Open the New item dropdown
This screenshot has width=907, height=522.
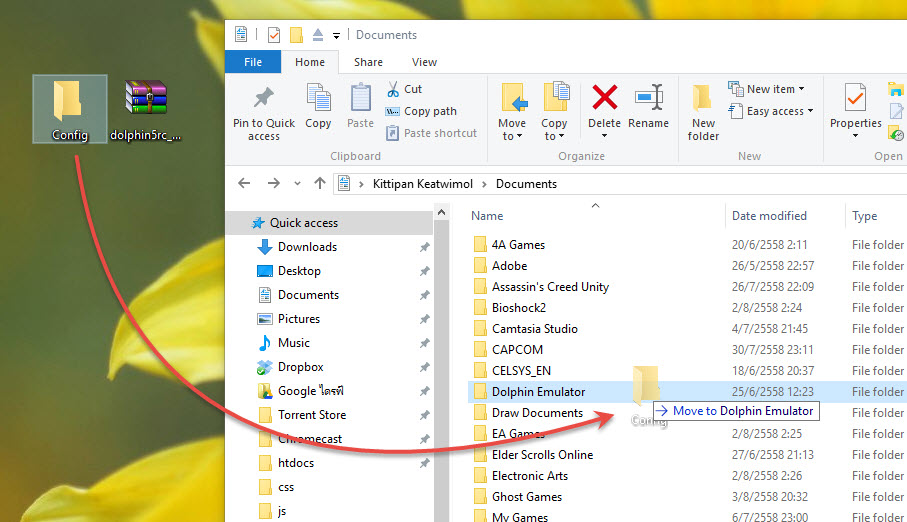click(x=766, y=89)
